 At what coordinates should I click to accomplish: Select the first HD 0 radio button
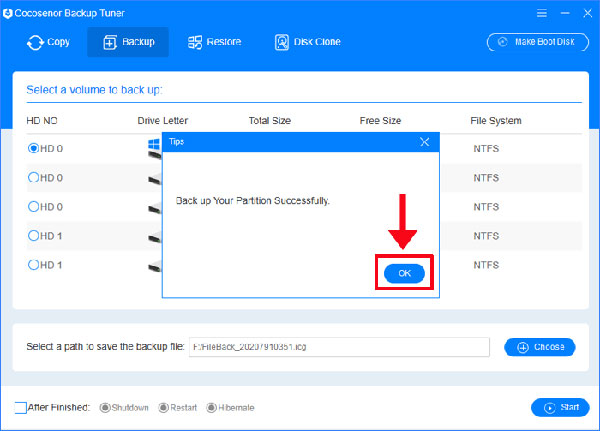pos(33,148)
